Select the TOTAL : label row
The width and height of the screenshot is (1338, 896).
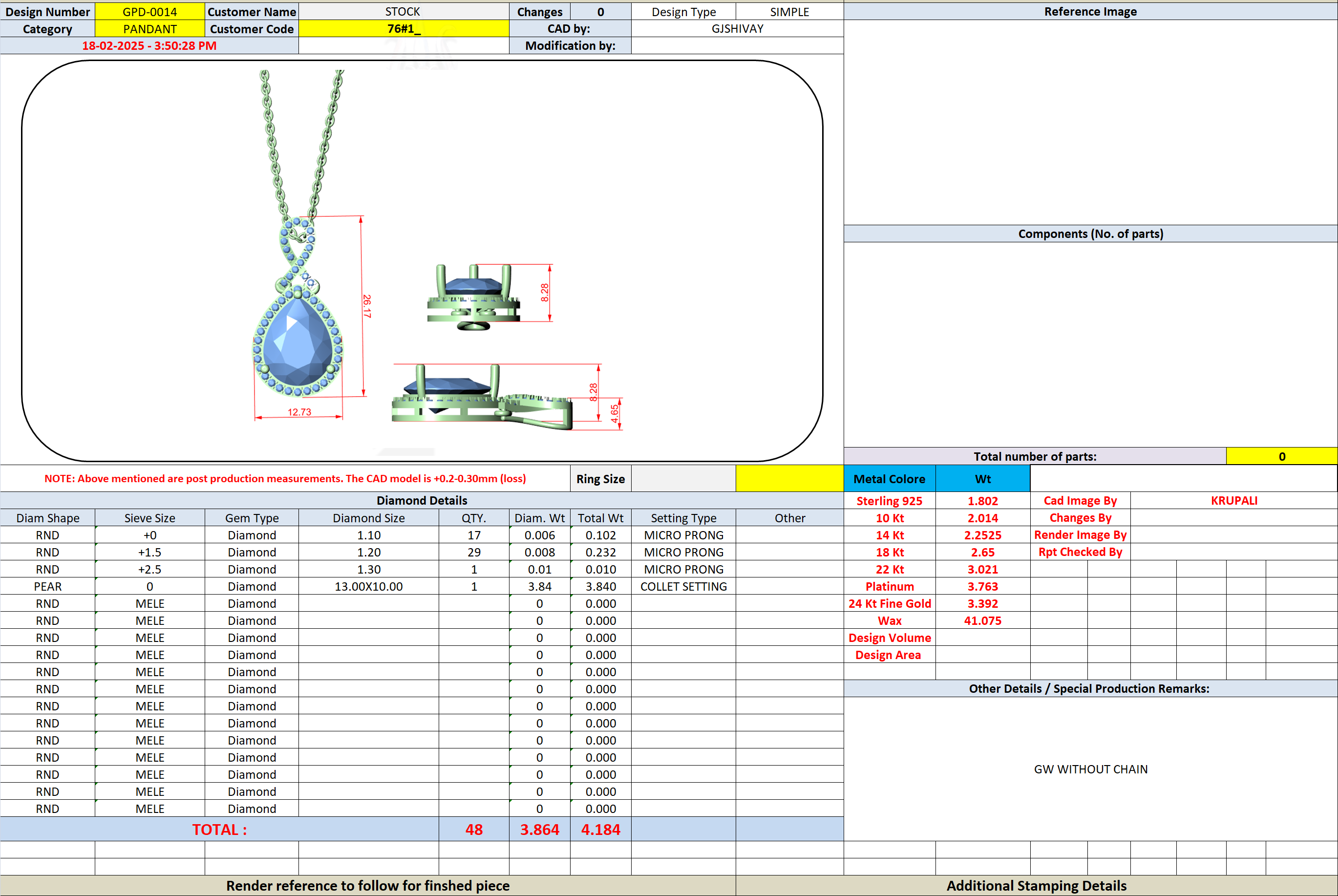tap(219, 829)
